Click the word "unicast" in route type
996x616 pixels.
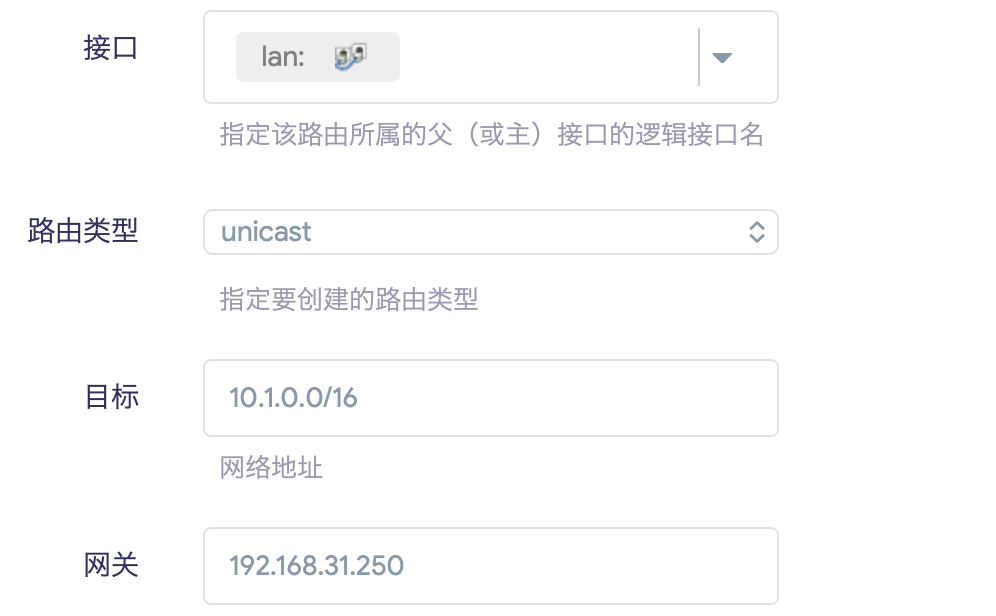[266, 232]
